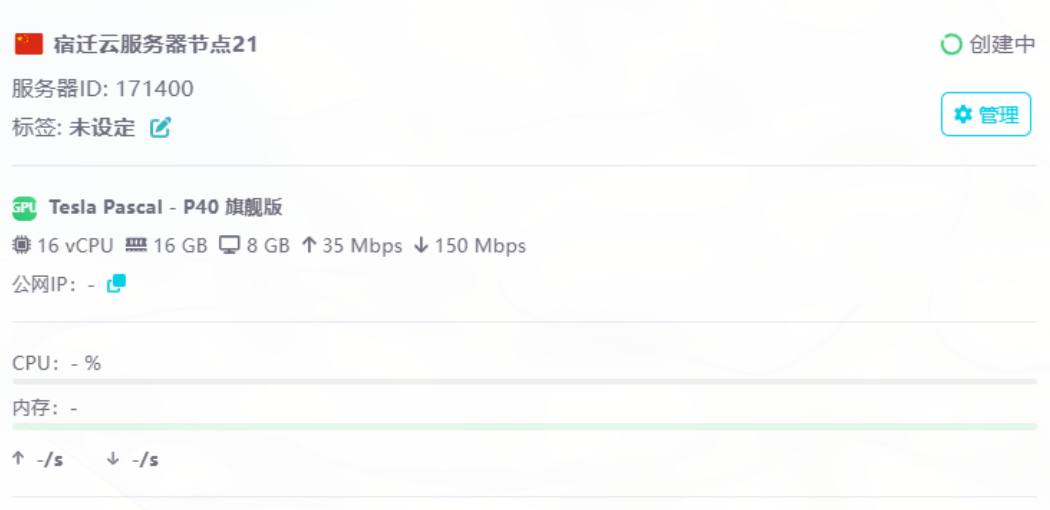Click the 服务器ID: 171400 text
Viewport: 1050px width, 510px height.
point(103,88)
